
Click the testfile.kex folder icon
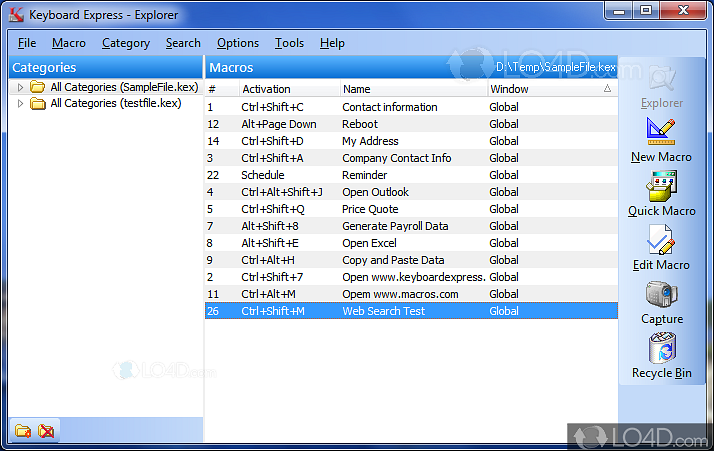37,103
